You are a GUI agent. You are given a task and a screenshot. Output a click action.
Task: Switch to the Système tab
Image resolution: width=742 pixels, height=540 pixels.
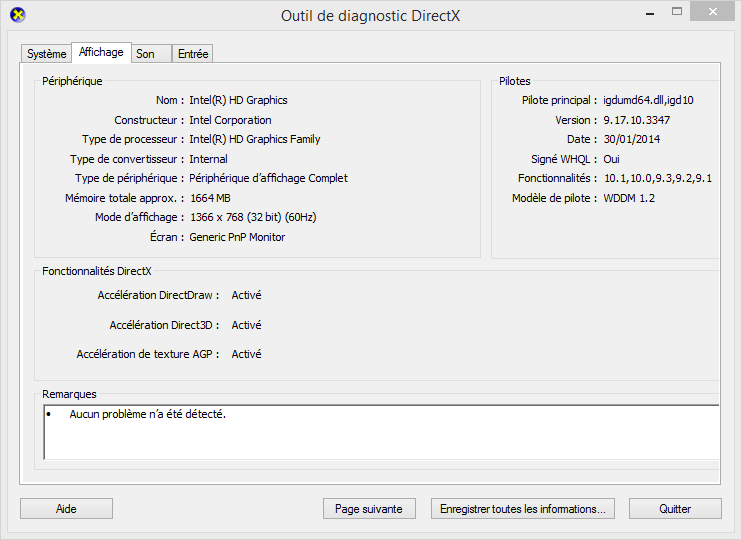(x=46, y=53)
